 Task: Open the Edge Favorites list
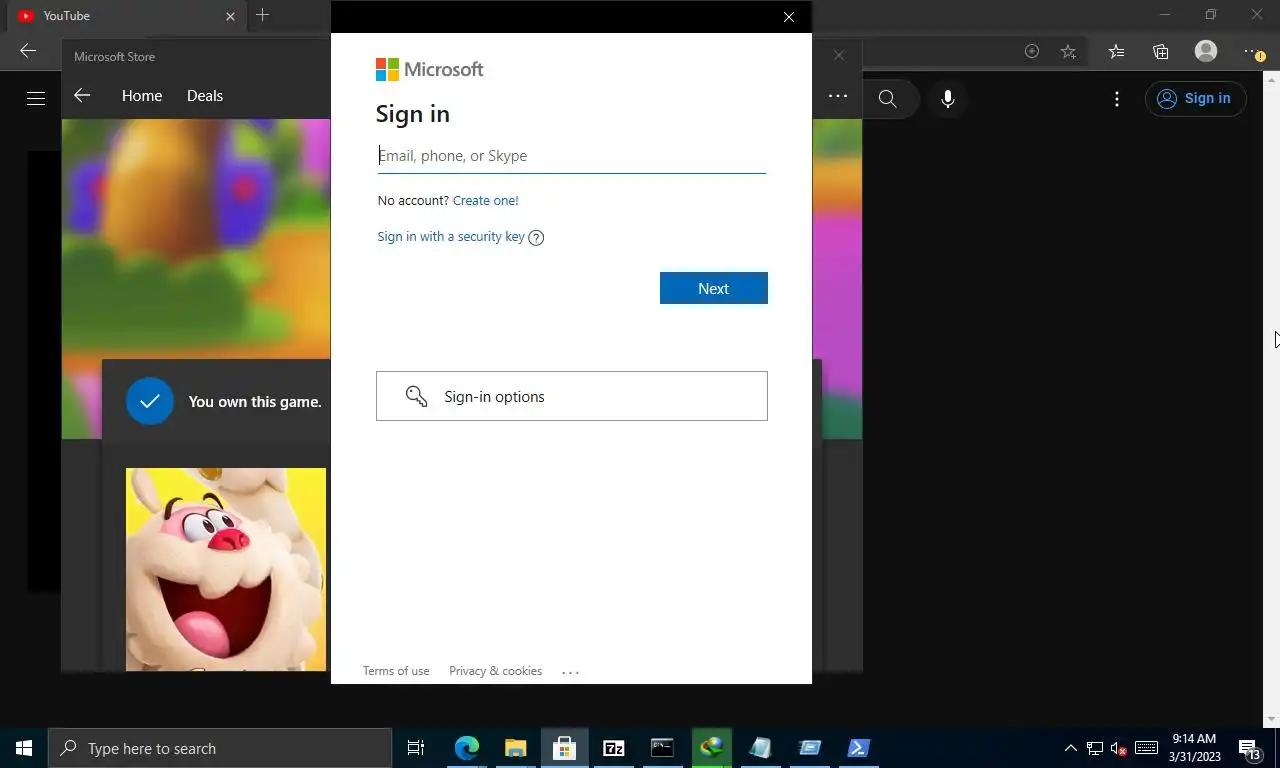click(x=1117, y=51)
